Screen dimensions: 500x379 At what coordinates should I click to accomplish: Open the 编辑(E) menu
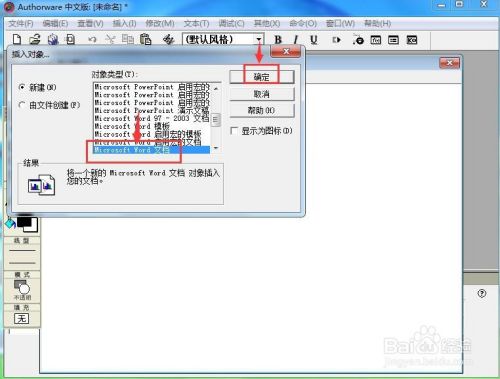[55, 24]
